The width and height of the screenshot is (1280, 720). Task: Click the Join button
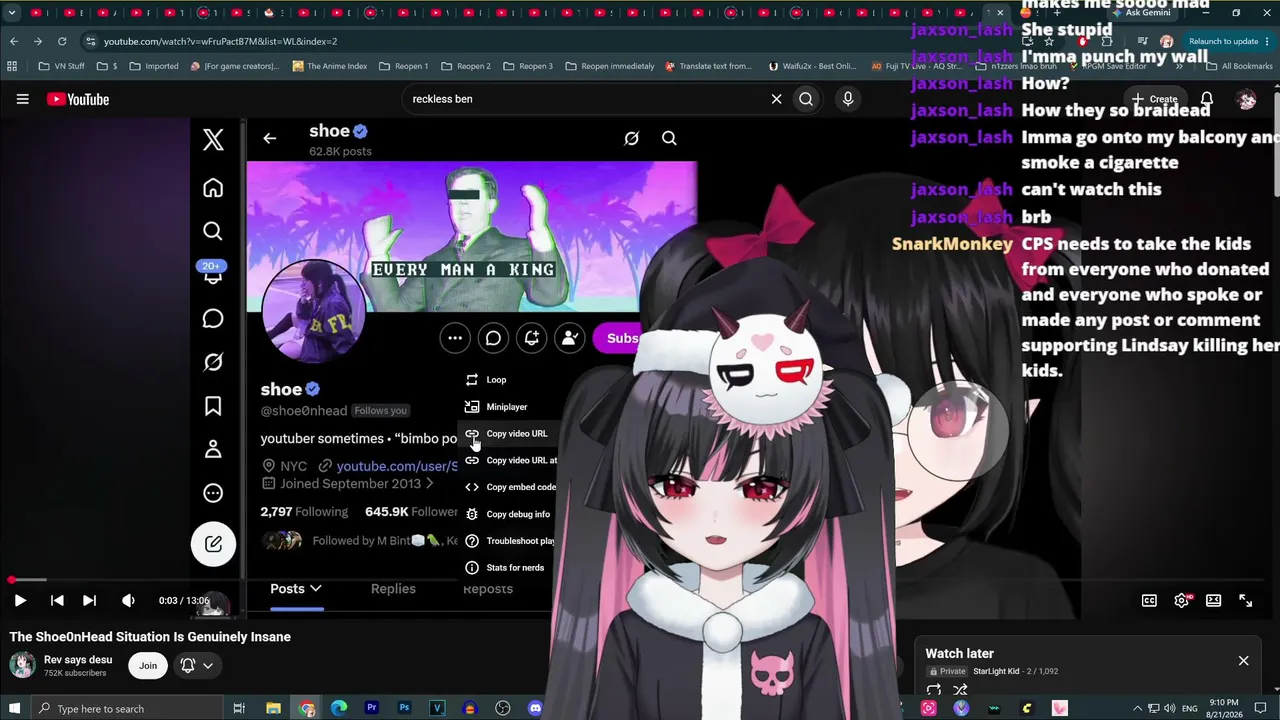148,665
